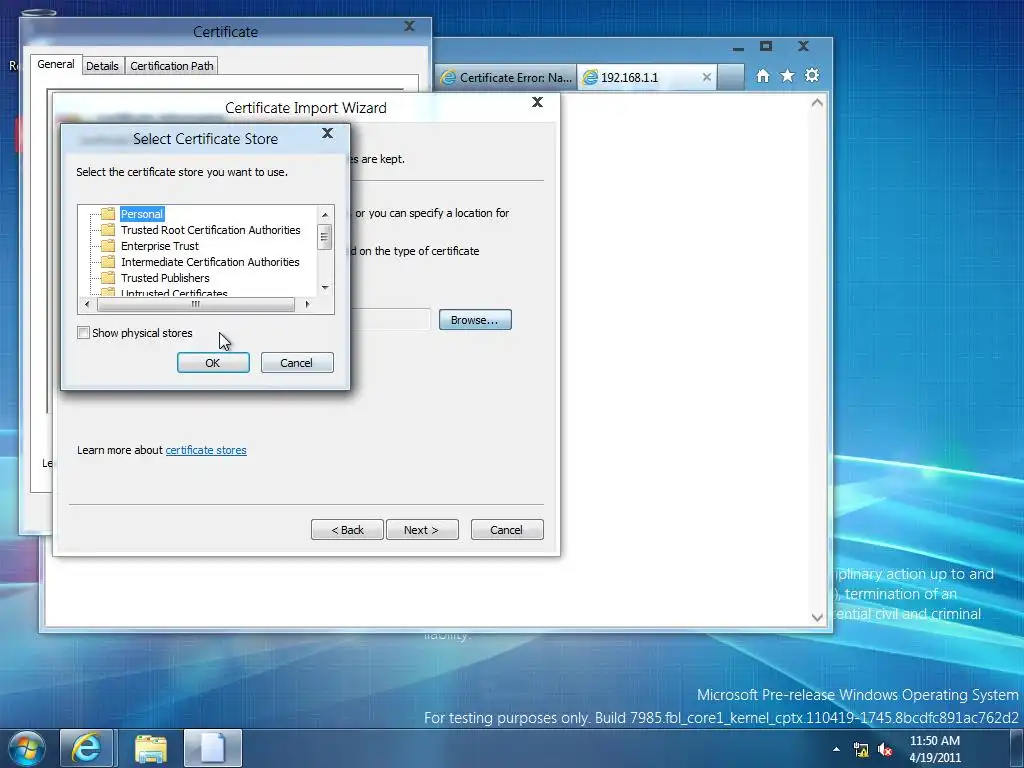Close the Certificate window
The height and width of the screenshot is (768, 1024).
pos(409,26)
